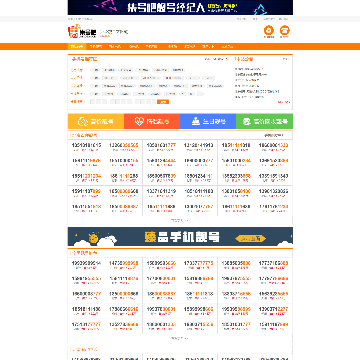
Task: Click the red more link in the news panel
Action: [284, 102]
